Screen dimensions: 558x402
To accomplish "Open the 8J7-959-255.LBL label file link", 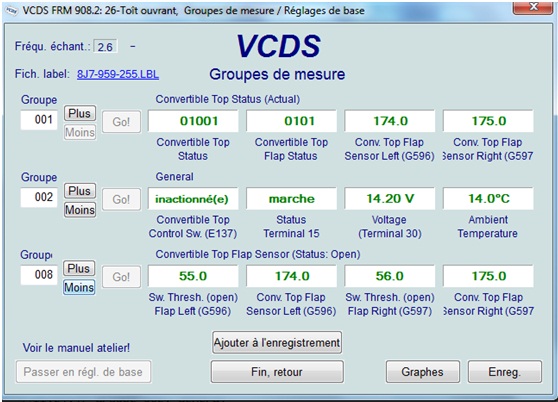I will pos(118,74).
